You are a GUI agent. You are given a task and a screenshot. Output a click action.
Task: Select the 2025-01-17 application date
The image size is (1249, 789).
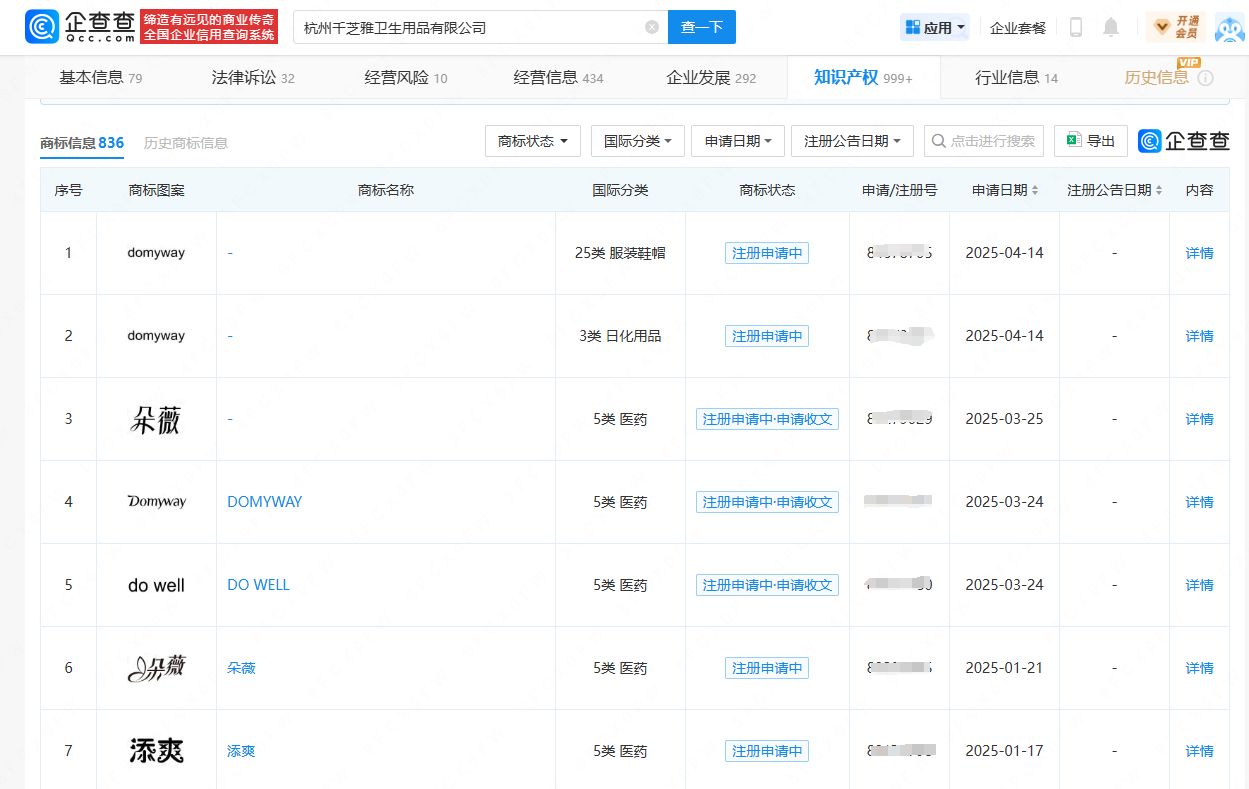point(1004,751)
